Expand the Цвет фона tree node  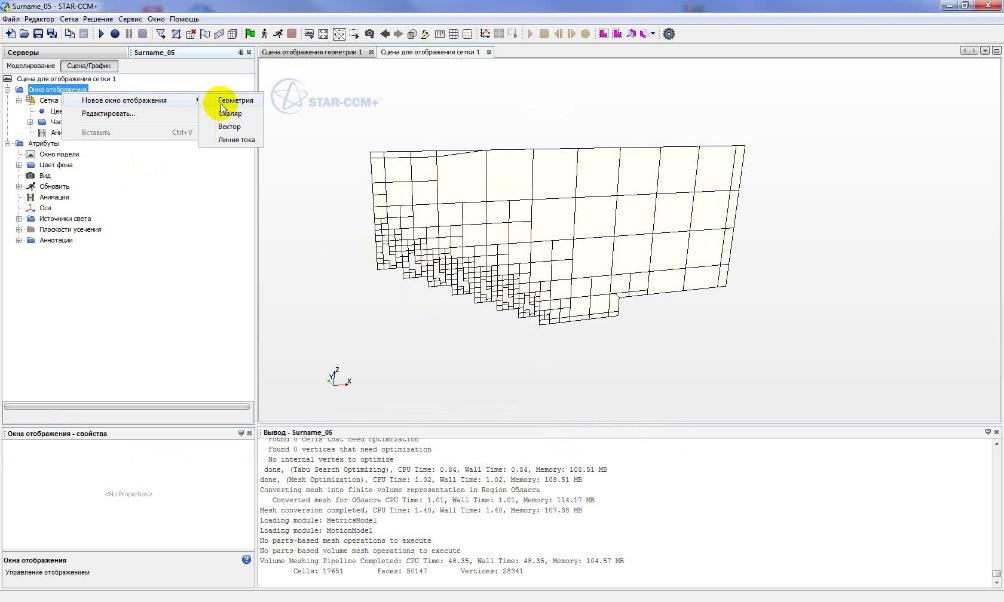[18, 165]
